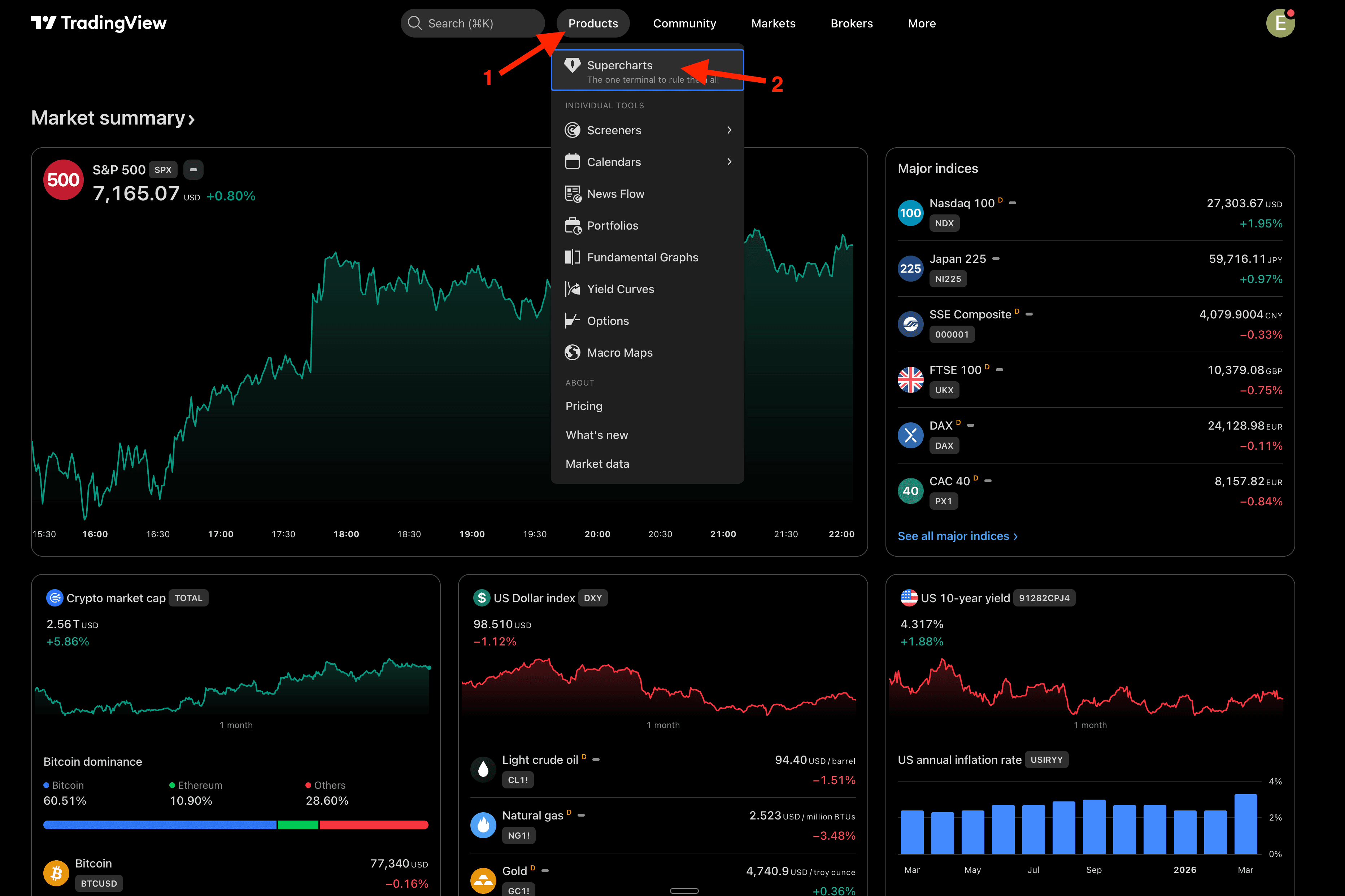Click the blue Bitcoin dominance bar segment

point(160,825)
